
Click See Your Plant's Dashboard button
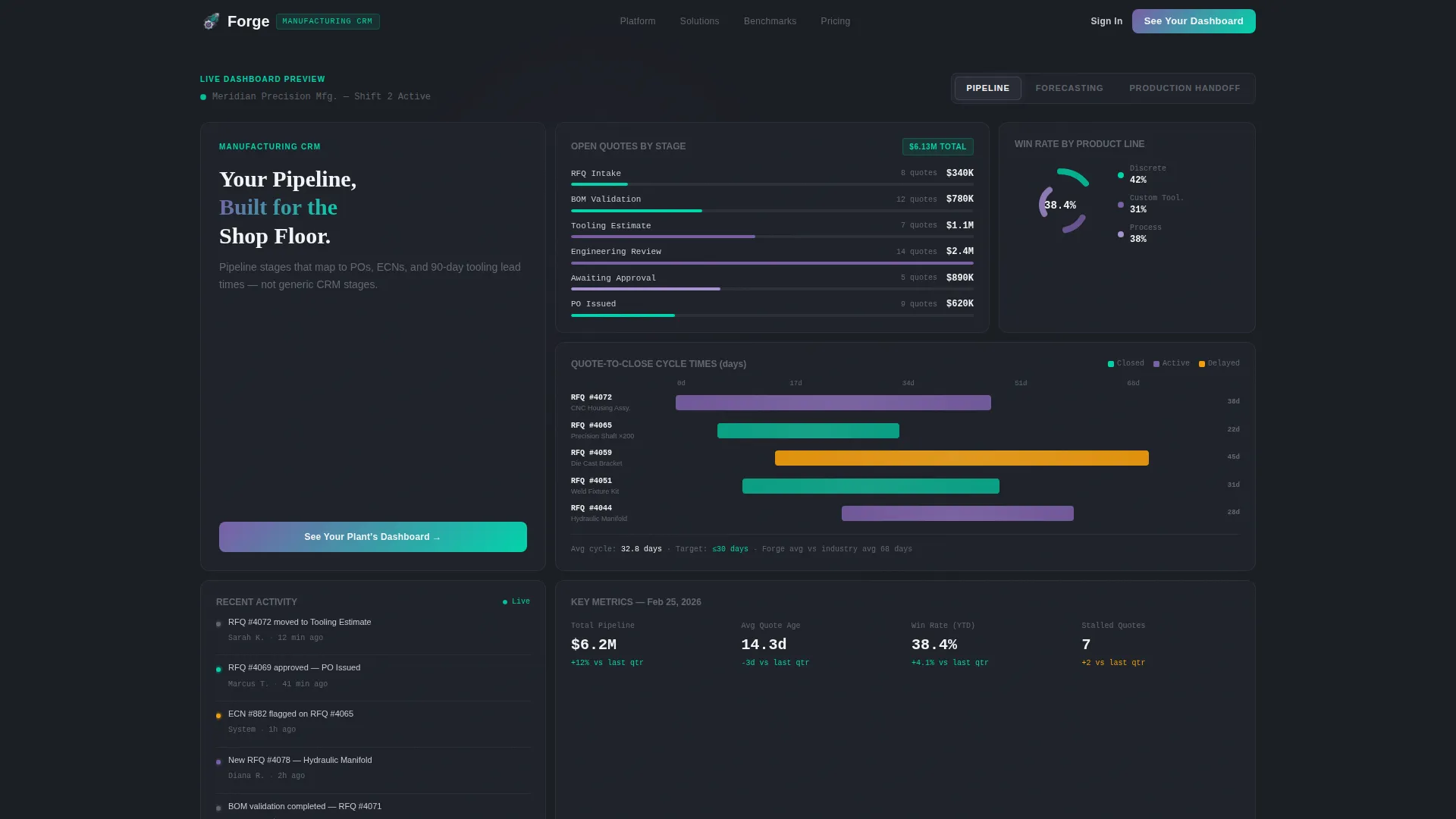(x=373, y=537)
